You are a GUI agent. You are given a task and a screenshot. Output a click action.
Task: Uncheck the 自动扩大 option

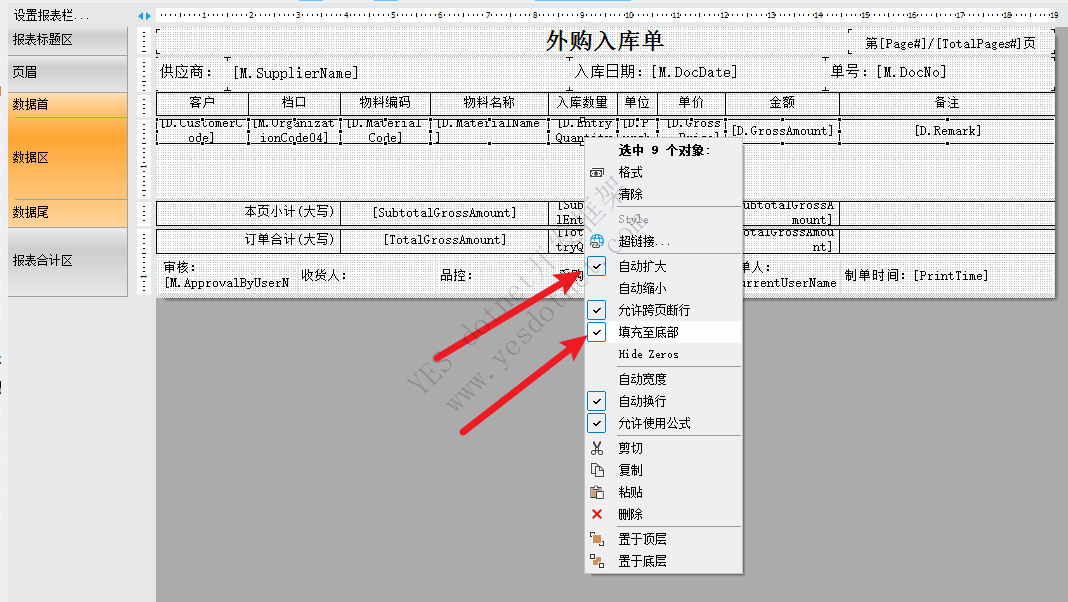point(597,266)
